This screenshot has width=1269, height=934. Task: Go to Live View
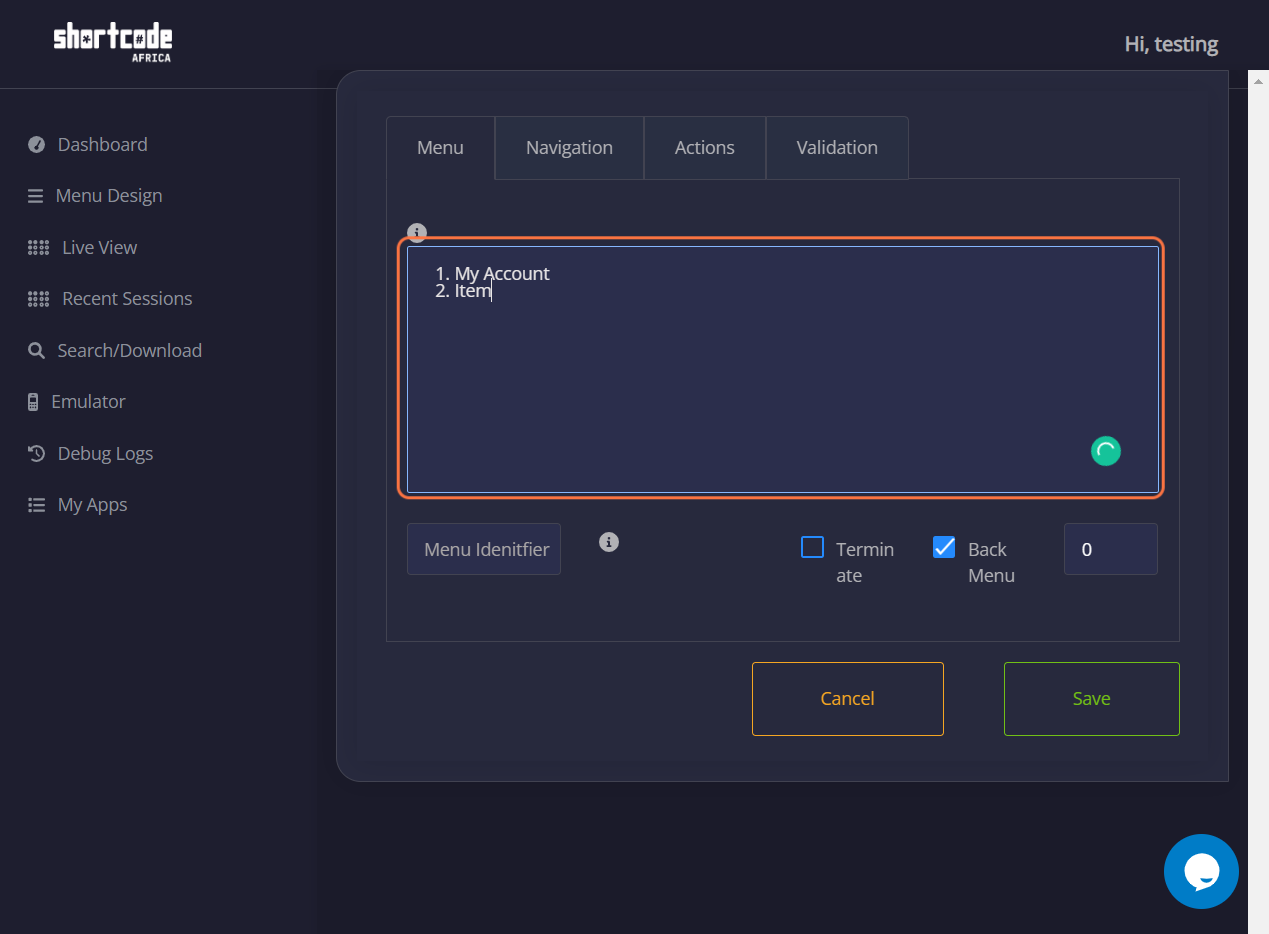click(99, 248)
